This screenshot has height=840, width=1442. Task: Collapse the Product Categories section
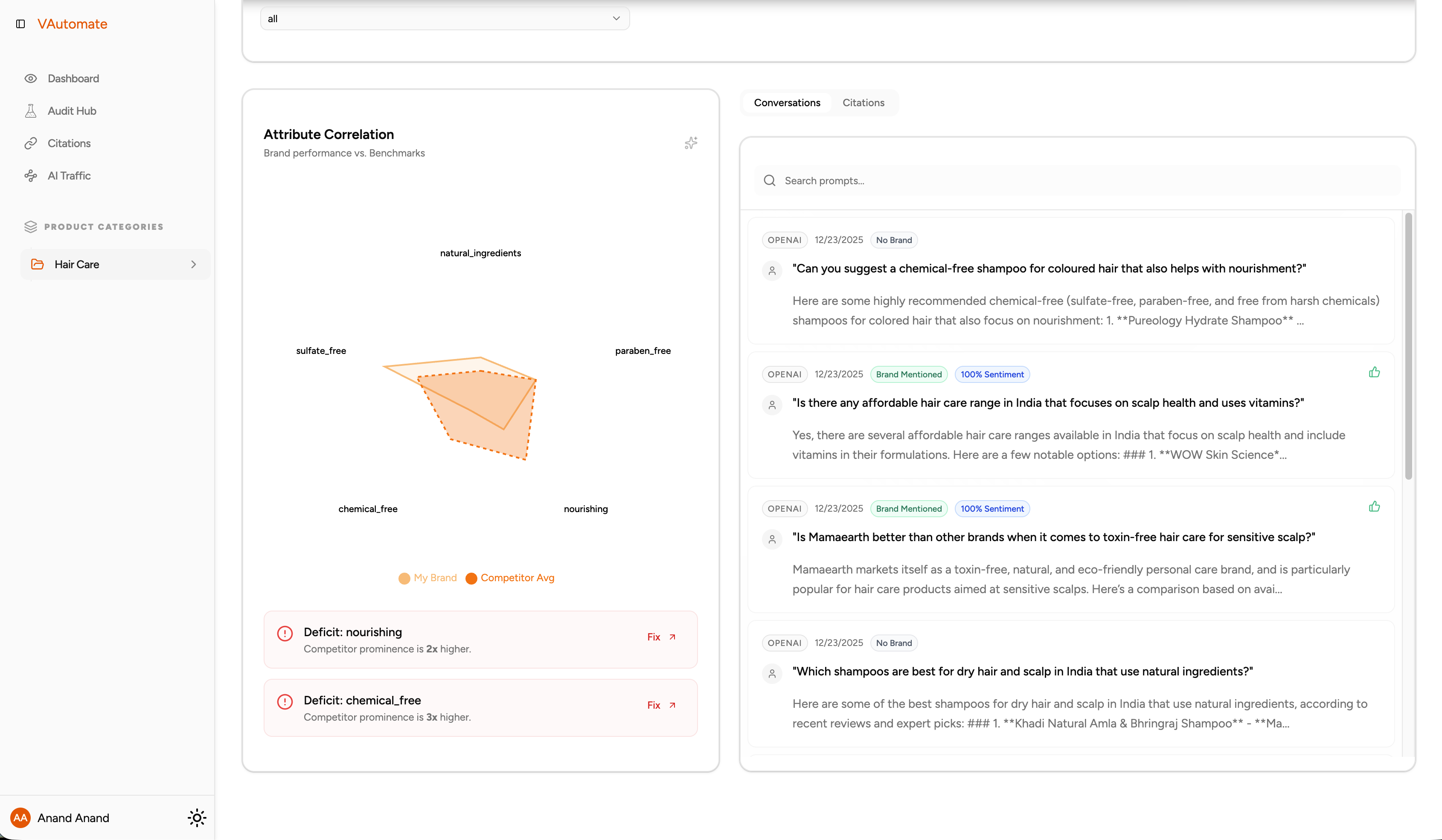(x=31, y=226)
